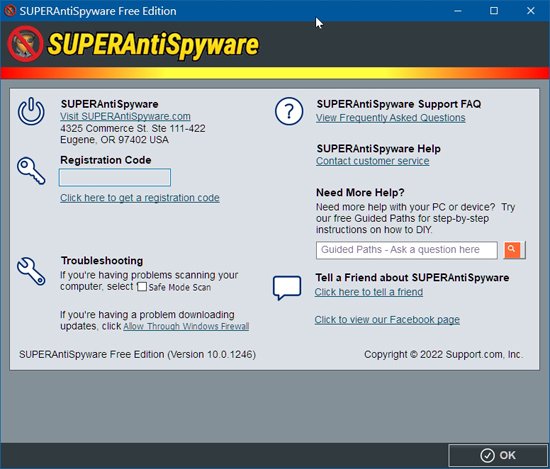Click the wrench Troubleshooting icon
The width and height of the screenshot is (550, 469).
click(x=31, y=271)
